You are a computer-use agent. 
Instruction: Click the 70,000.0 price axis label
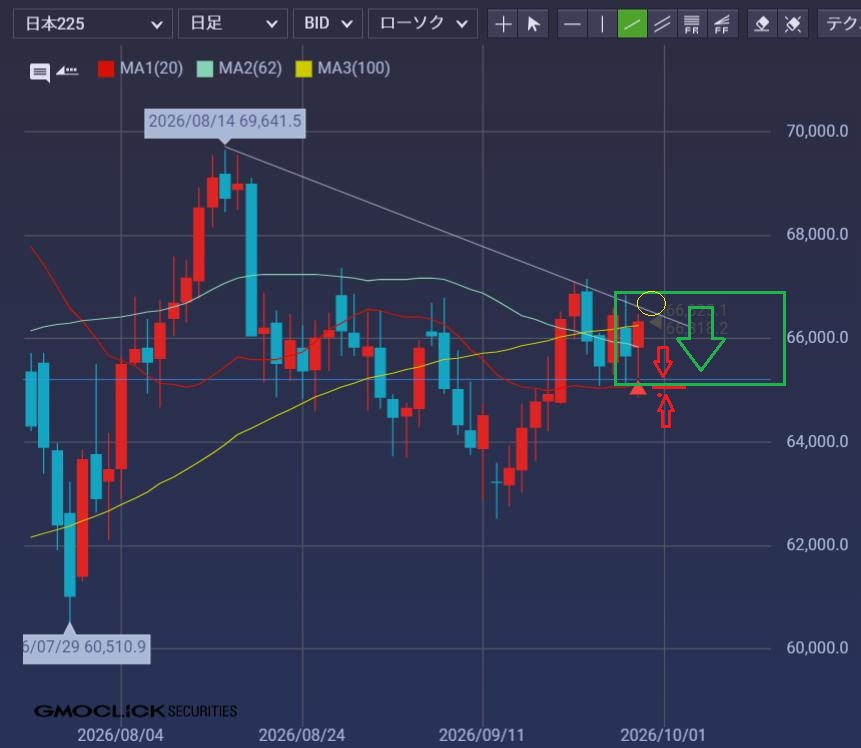(817, 131)
